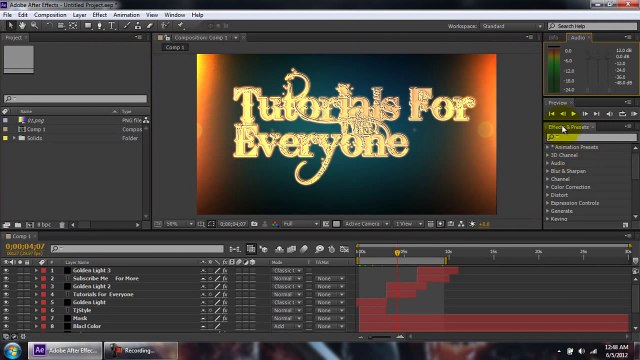Select Golden Light 3 layer name
The height and width of the screenshot is (360, 640).
pyautogui.click(x=91, y=271)
